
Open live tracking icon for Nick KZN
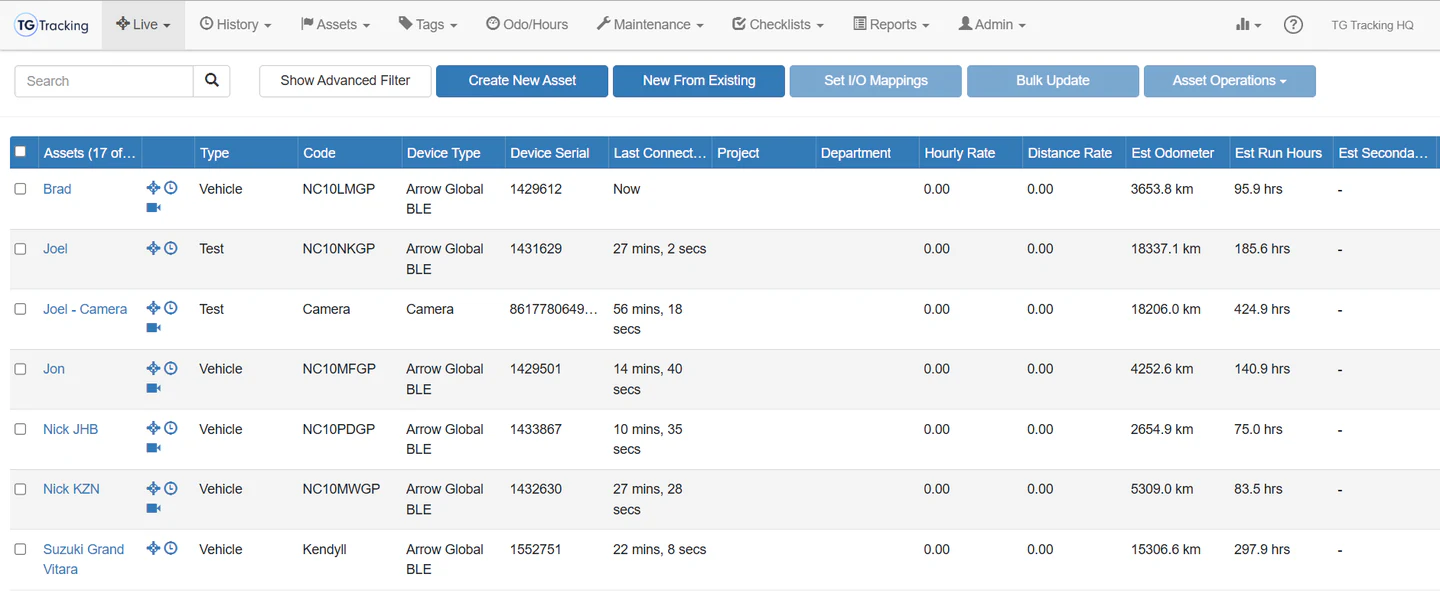coord(153,488)
